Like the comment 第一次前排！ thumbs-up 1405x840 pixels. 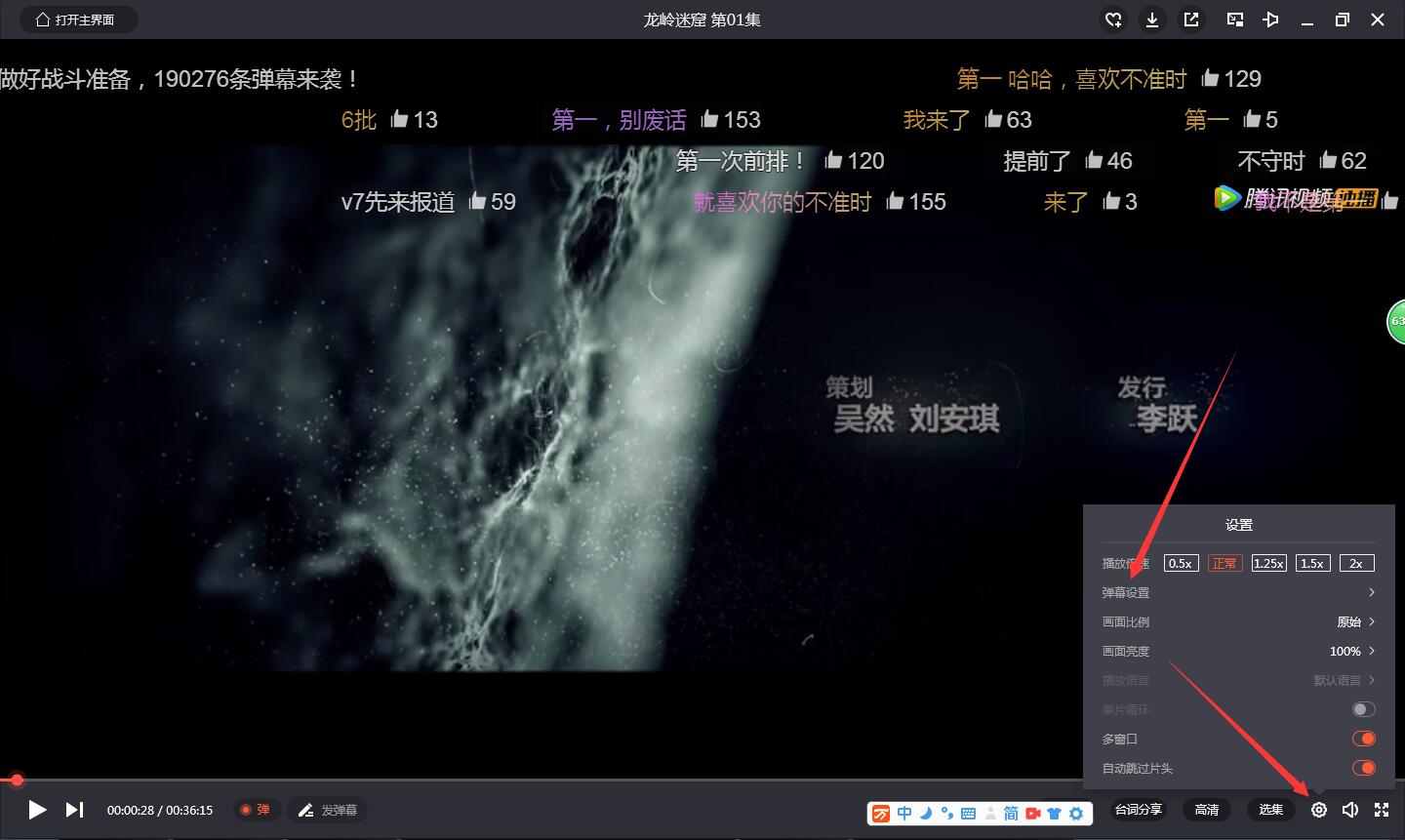tap(832, 160)
